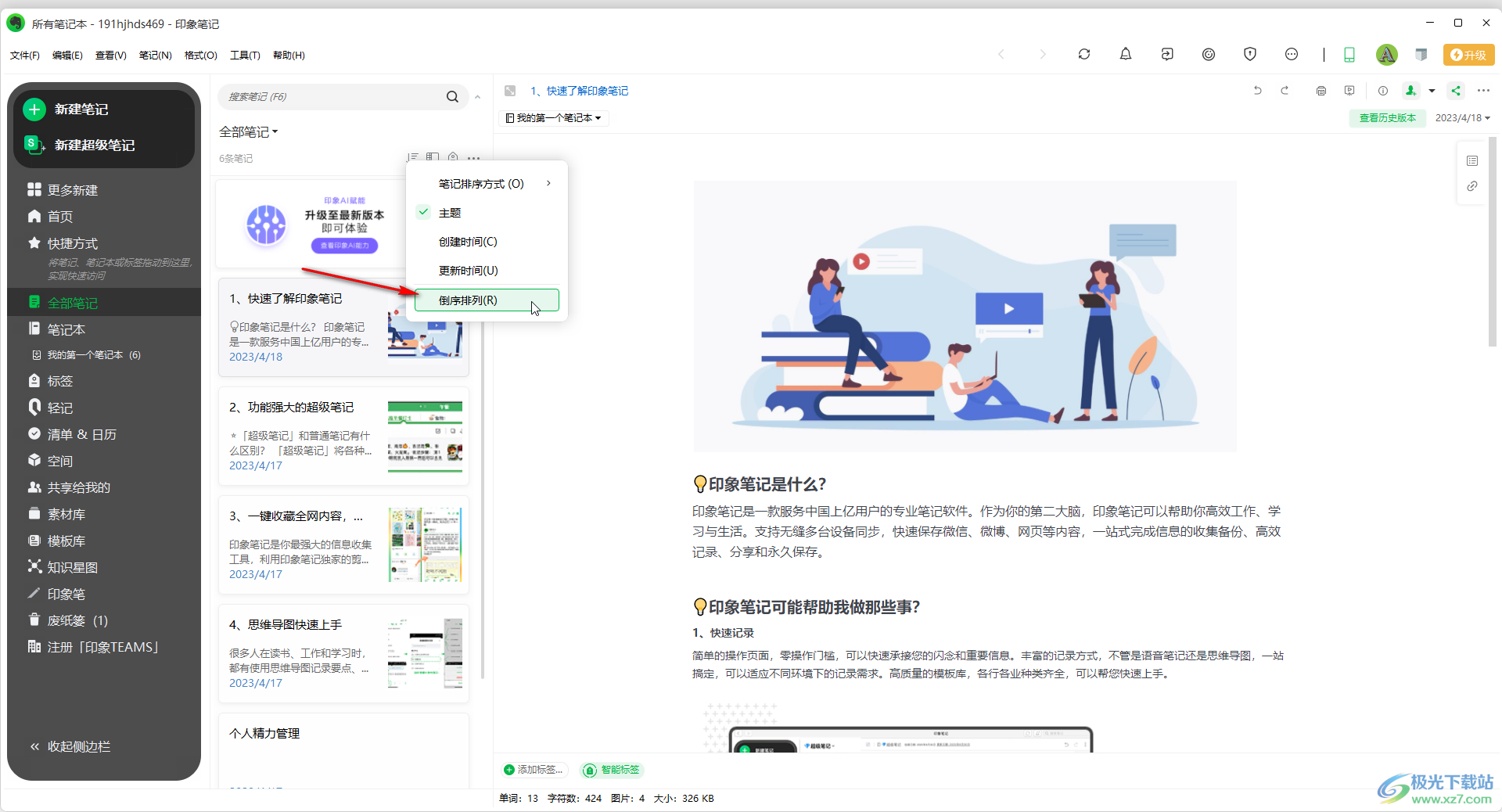
Task: Click the orange 升级 upgrade button
Action: point(1468,55)
